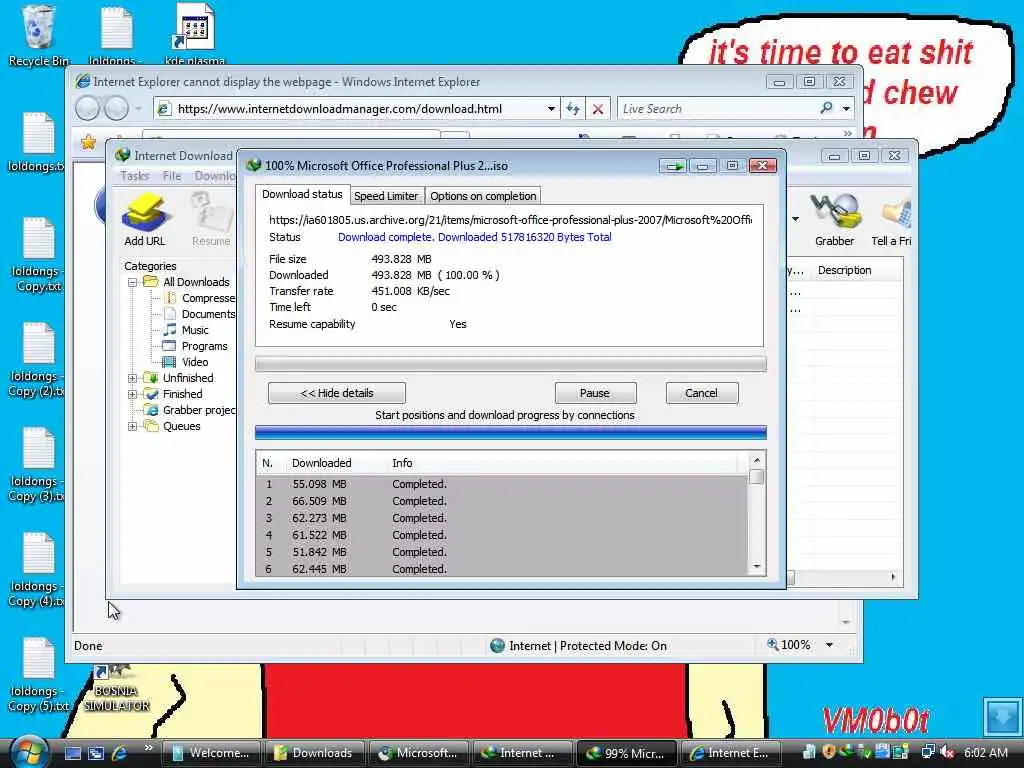The image size is (1024, 768).
Task: Switch to the Speed Limiter tab
Action: click(386, 196)
